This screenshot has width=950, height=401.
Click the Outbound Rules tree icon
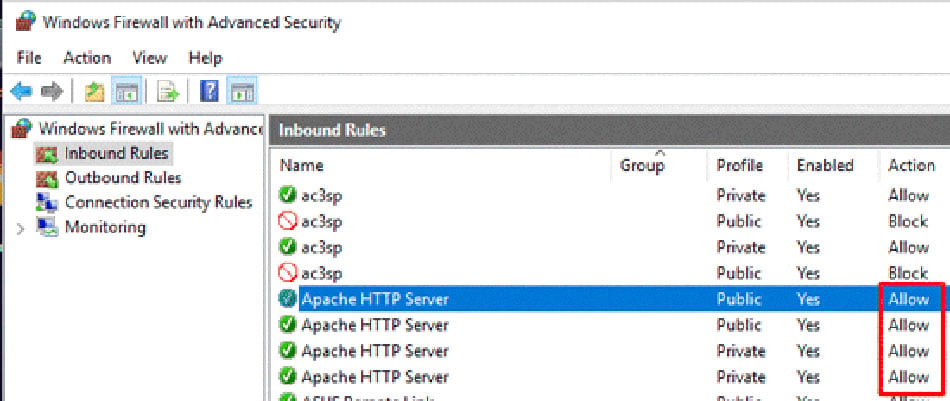[x=47, y=179]
